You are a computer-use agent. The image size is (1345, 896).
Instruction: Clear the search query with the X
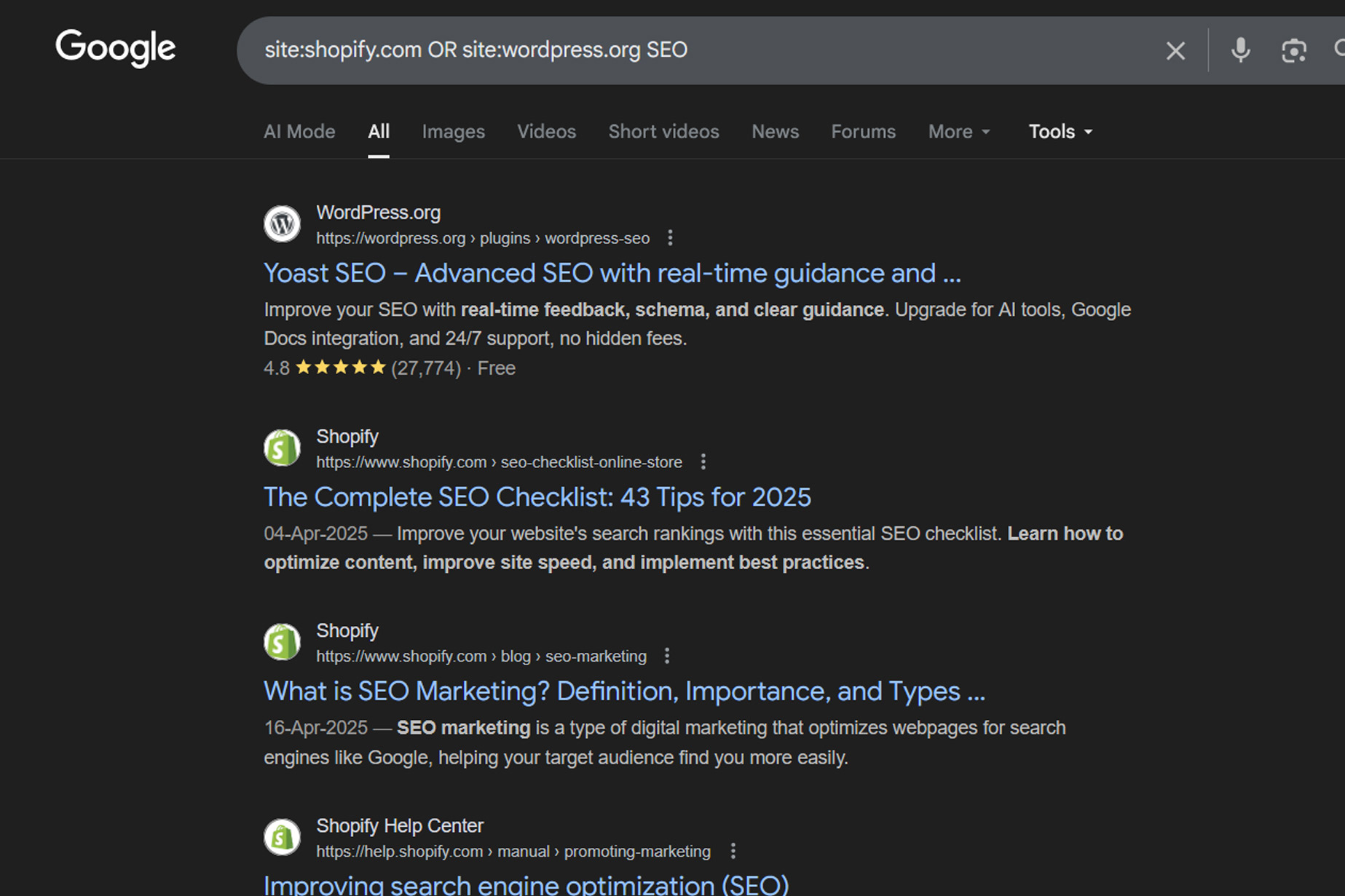1175,50
